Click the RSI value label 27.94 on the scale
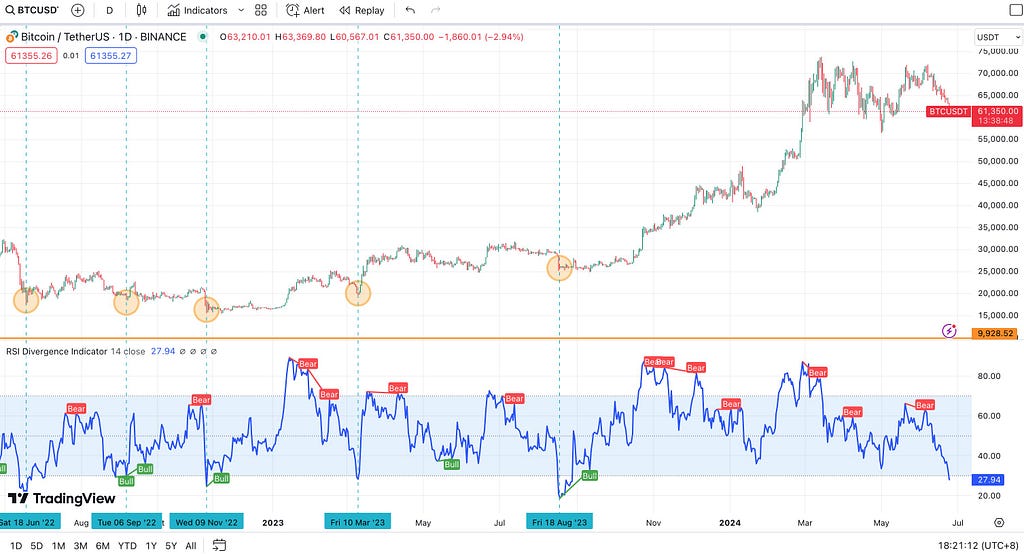Screen dimensions: 1024x554 pos(989,480)
